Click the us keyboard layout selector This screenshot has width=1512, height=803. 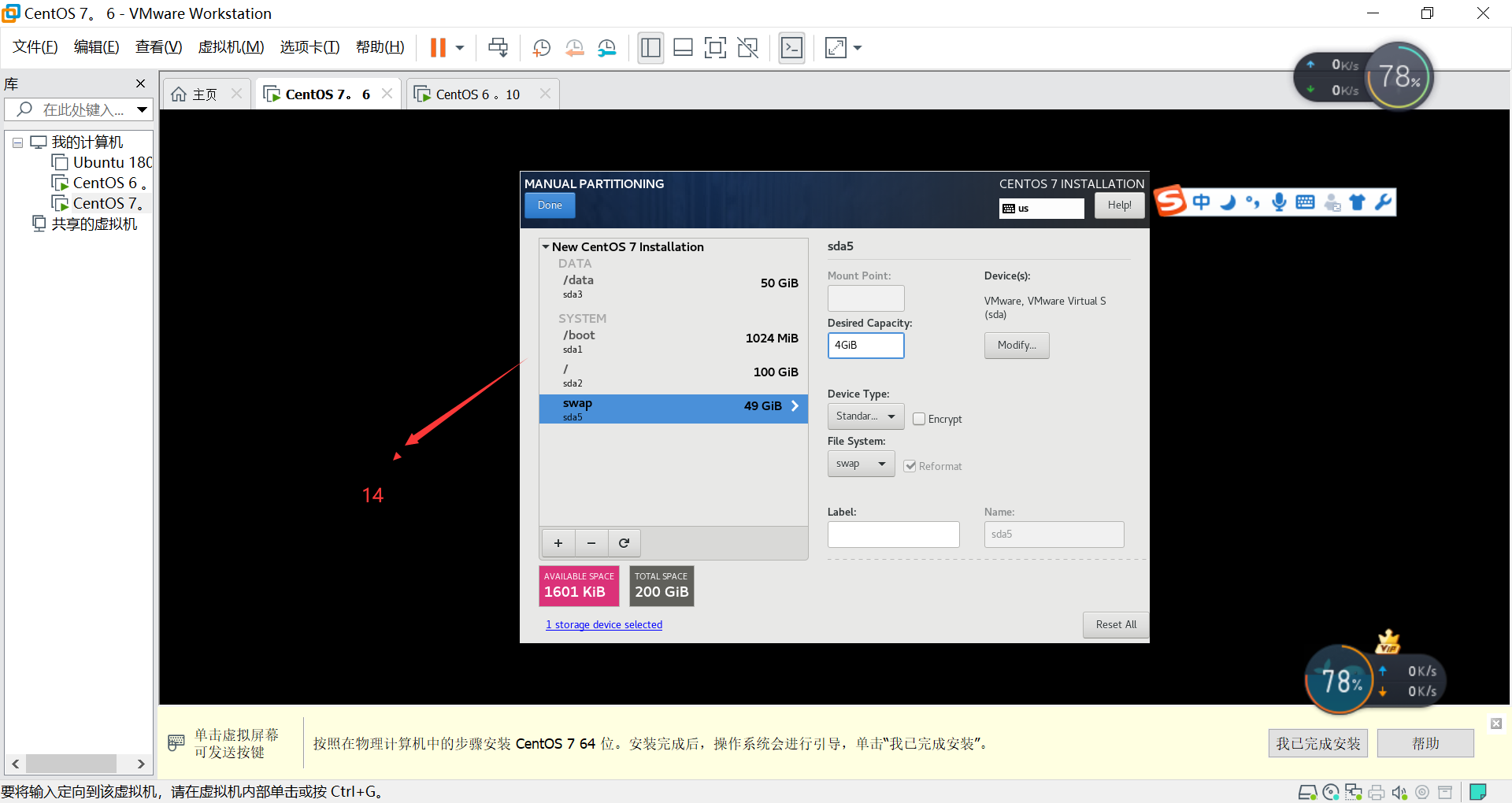[1041, 208]
